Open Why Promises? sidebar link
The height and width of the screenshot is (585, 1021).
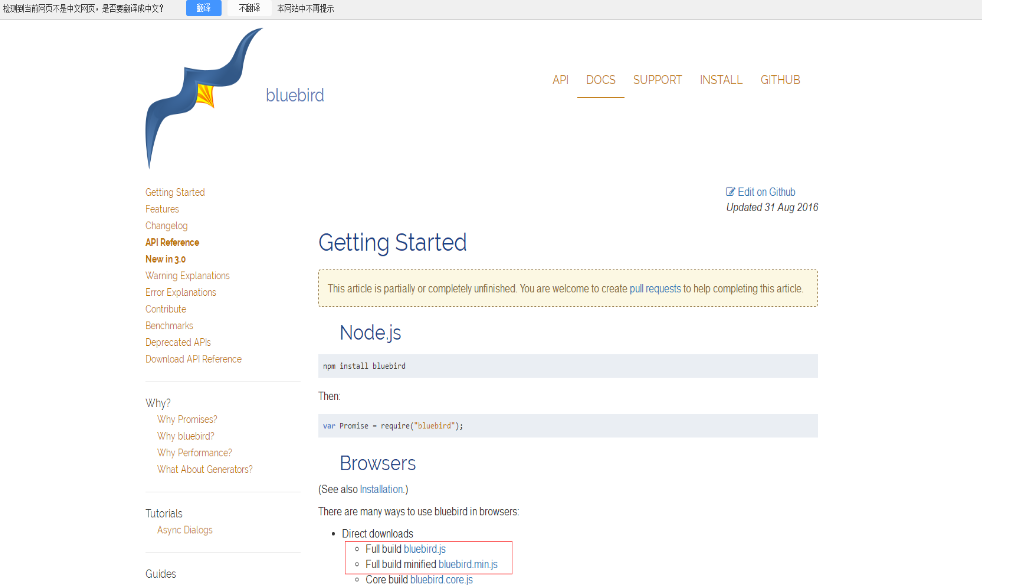click(187, 420)
